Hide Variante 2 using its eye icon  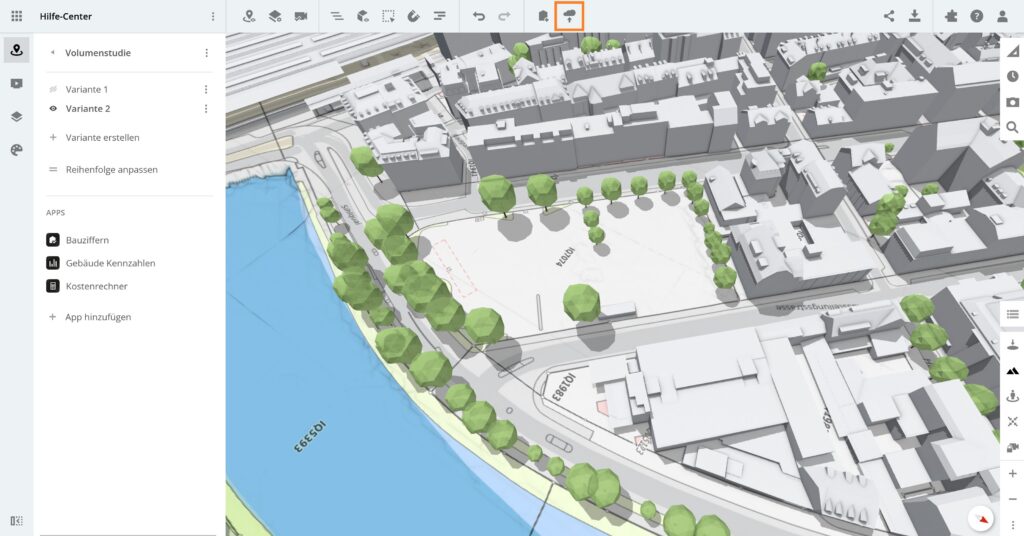point(53,108)
